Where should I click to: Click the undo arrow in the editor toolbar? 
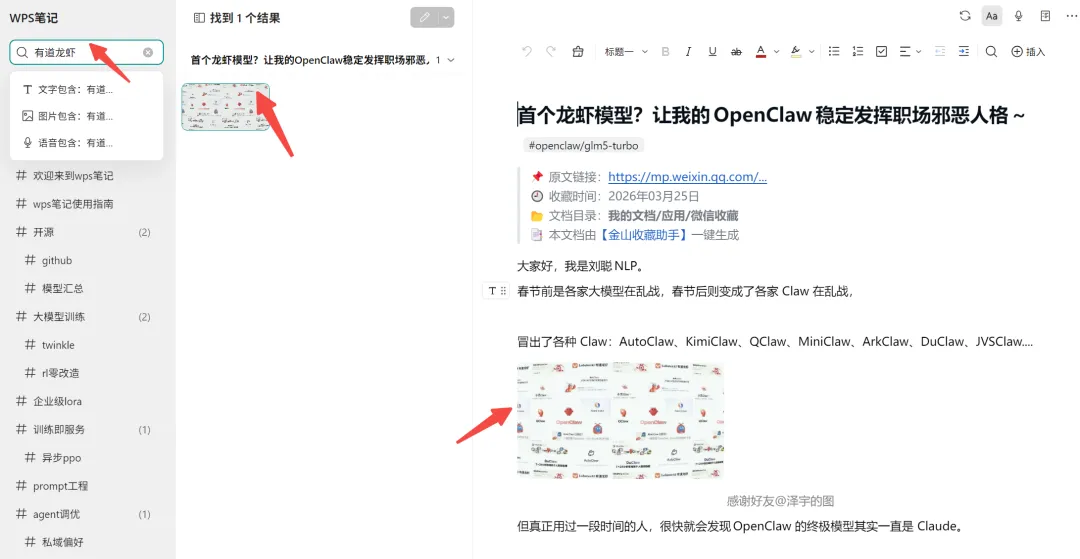527,52
